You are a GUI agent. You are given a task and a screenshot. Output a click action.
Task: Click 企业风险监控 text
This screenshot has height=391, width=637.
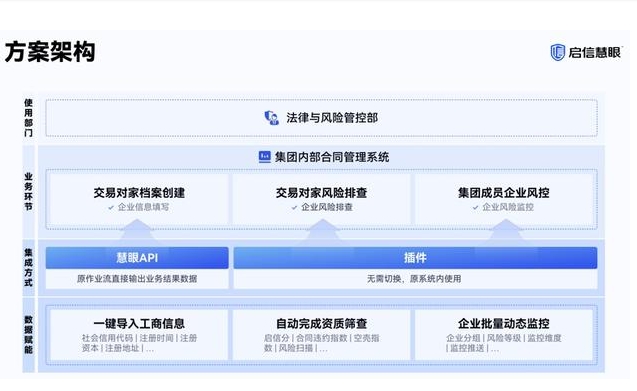[x=508, y=207]
